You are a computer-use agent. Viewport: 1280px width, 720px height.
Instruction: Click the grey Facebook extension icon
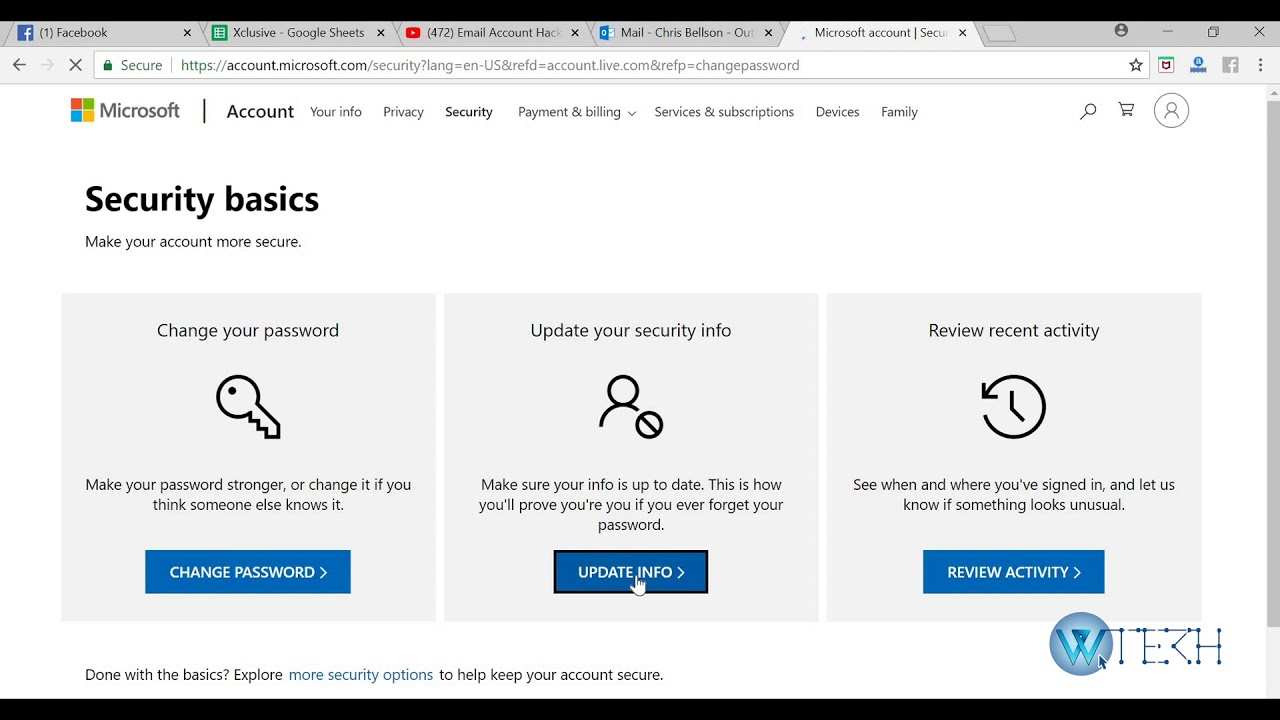pyautogui.click(x=1230, y=65)
